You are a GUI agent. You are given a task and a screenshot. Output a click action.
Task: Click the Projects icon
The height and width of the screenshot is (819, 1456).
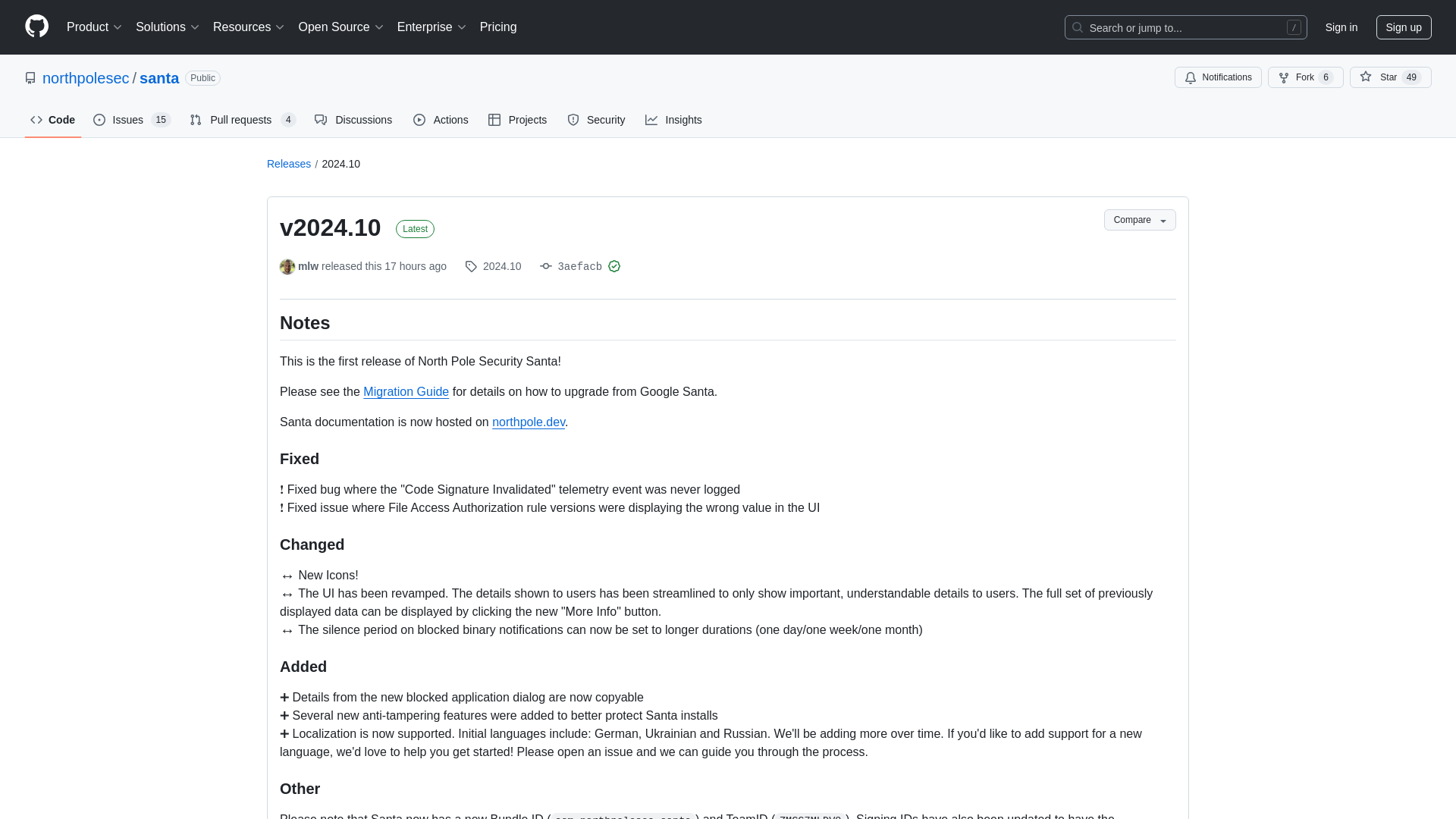pyautogui.click(x=493, y=120)
